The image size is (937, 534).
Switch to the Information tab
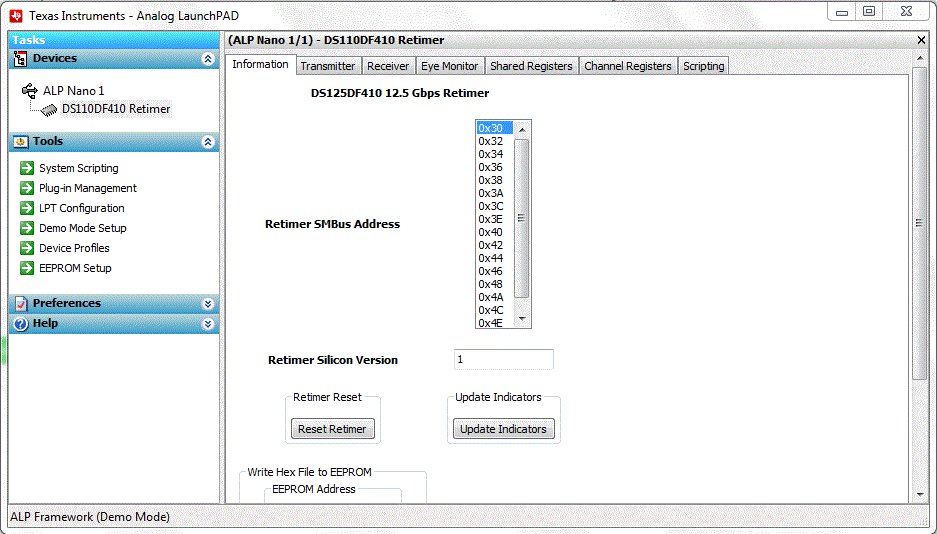261,64
